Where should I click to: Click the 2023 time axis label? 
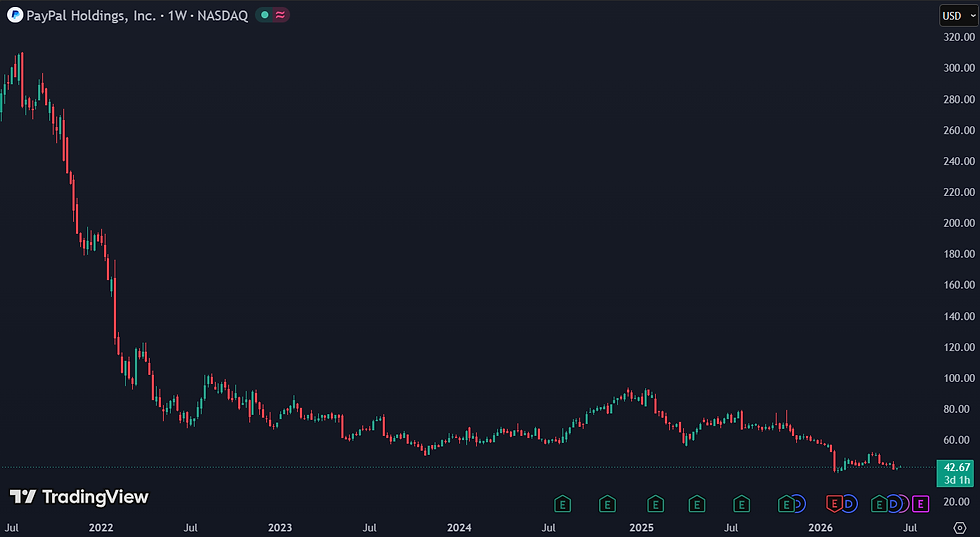point(280,528)
